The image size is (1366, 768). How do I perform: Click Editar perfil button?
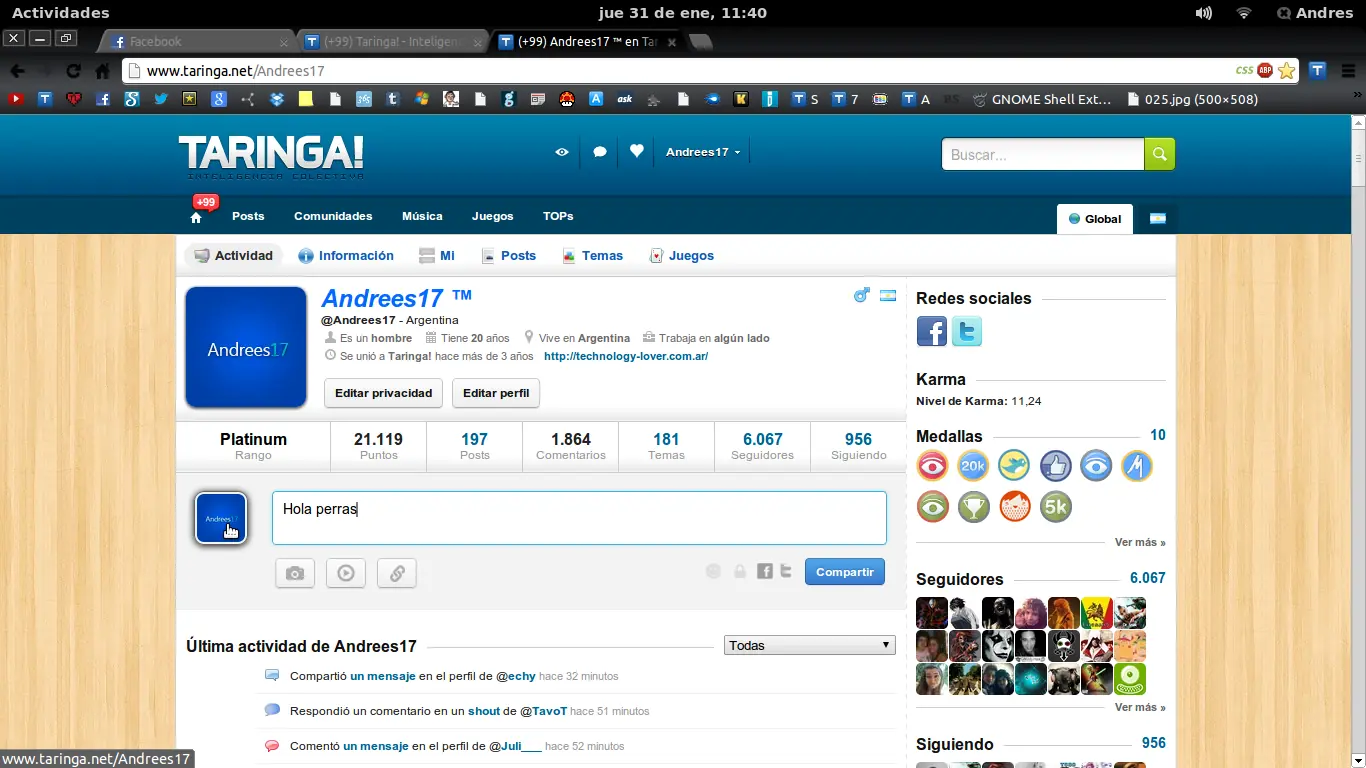pyautogui.click(x=496, y=393)
